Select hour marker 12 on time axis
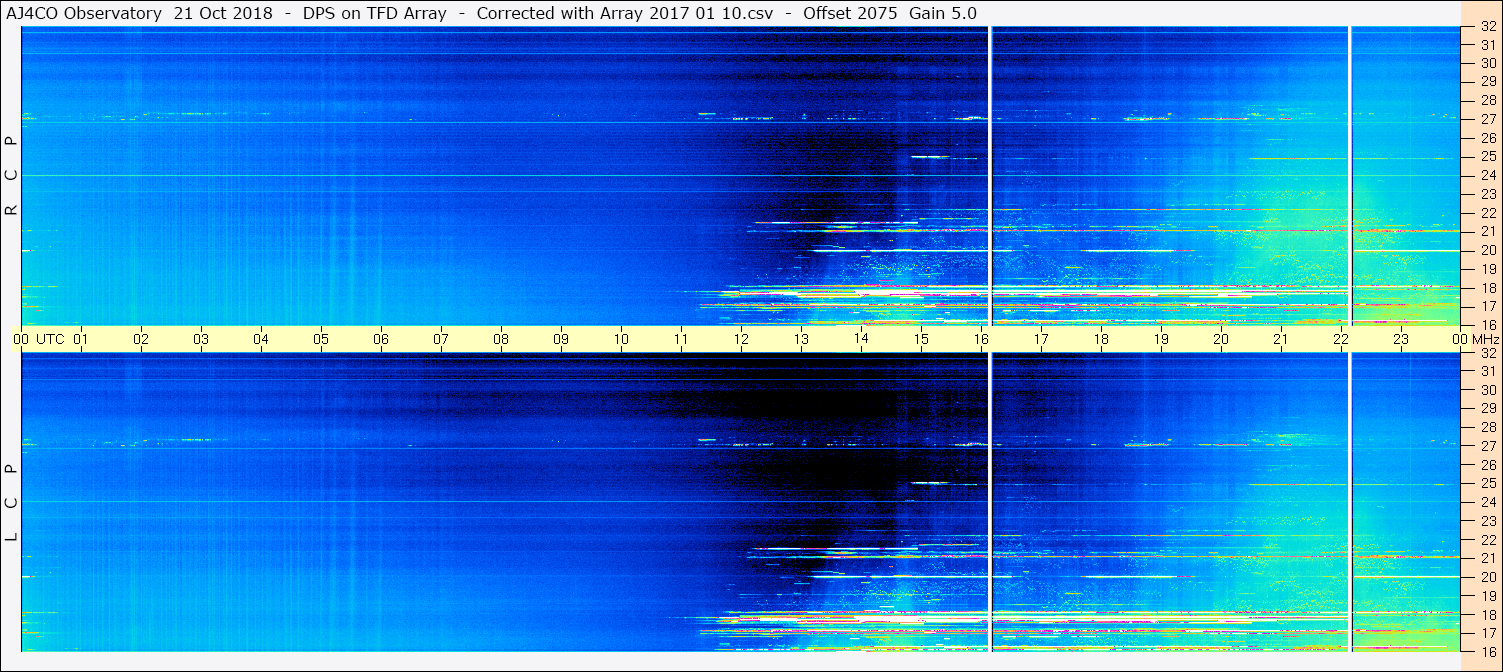 tap(741, 339)
